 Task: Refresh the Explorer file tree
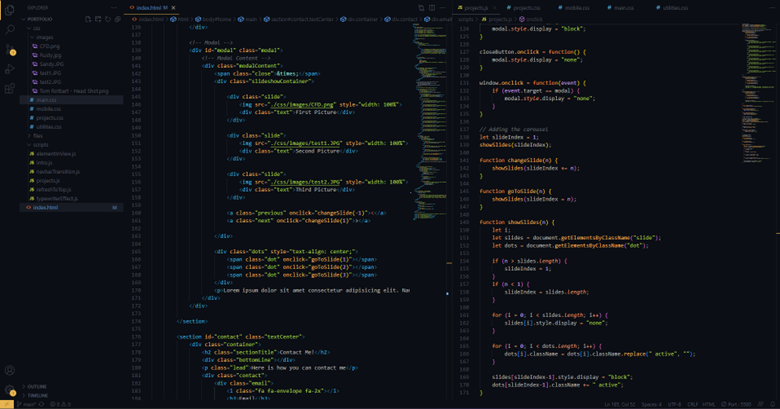(106, 18)
